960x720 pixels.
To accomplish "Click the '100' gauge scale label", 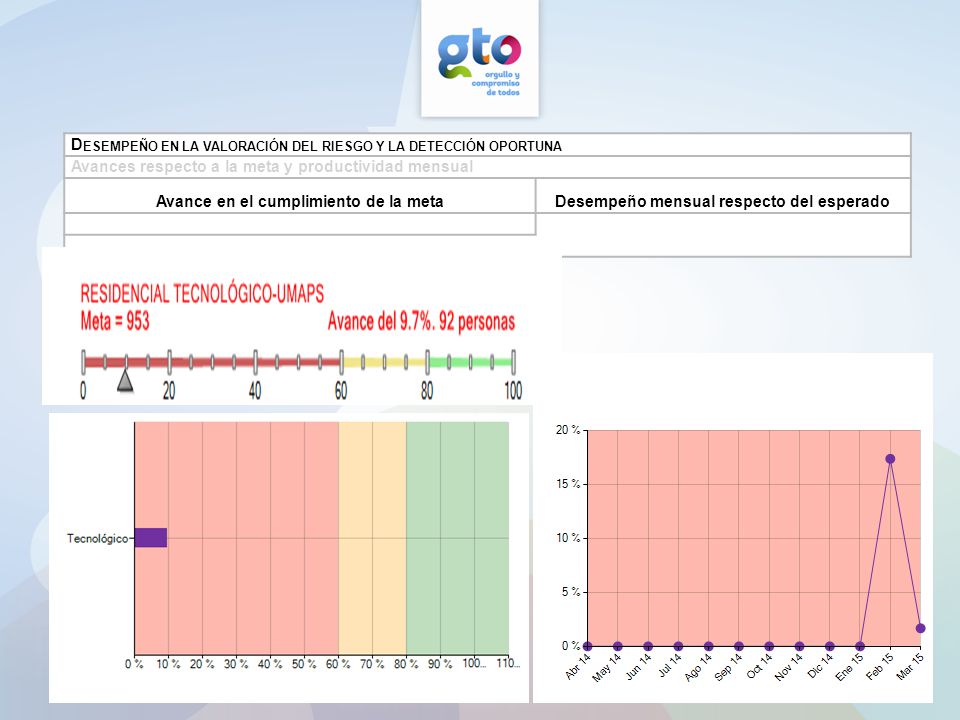I will [x=513, y=391].
